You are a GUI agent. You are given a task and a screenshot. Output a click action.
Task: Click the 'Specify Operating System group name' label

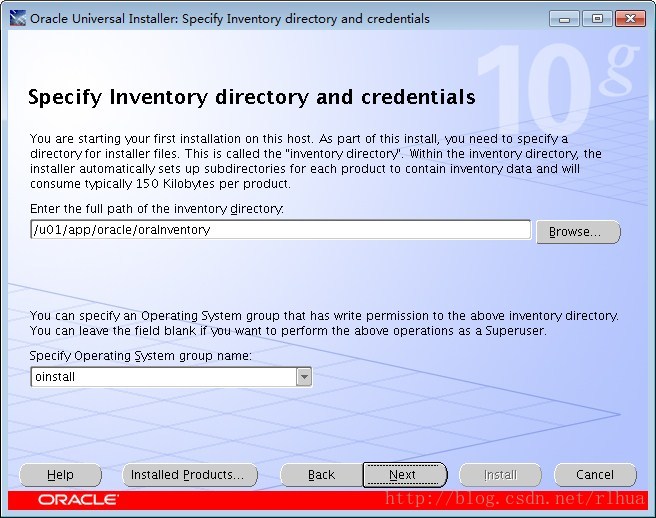click(141, 356)
